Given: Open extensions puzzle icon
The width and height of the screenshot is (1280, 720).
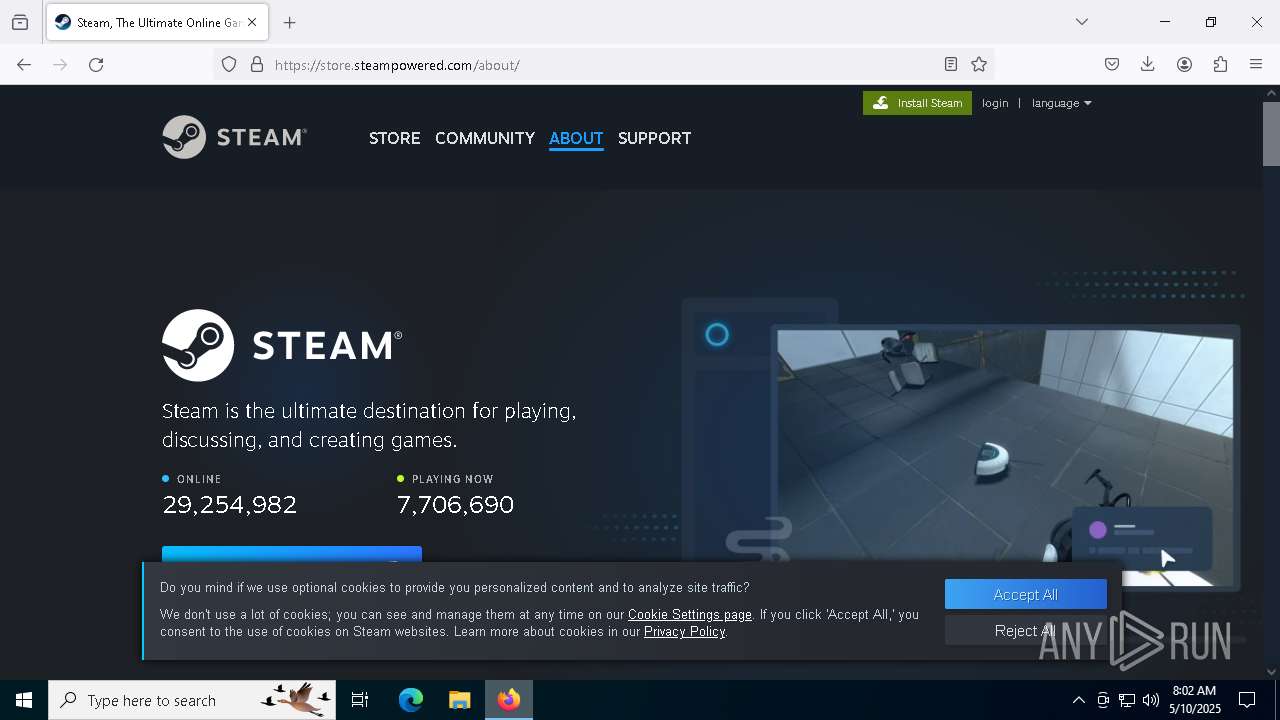Looking at the screenshot, I should 1220,64.
